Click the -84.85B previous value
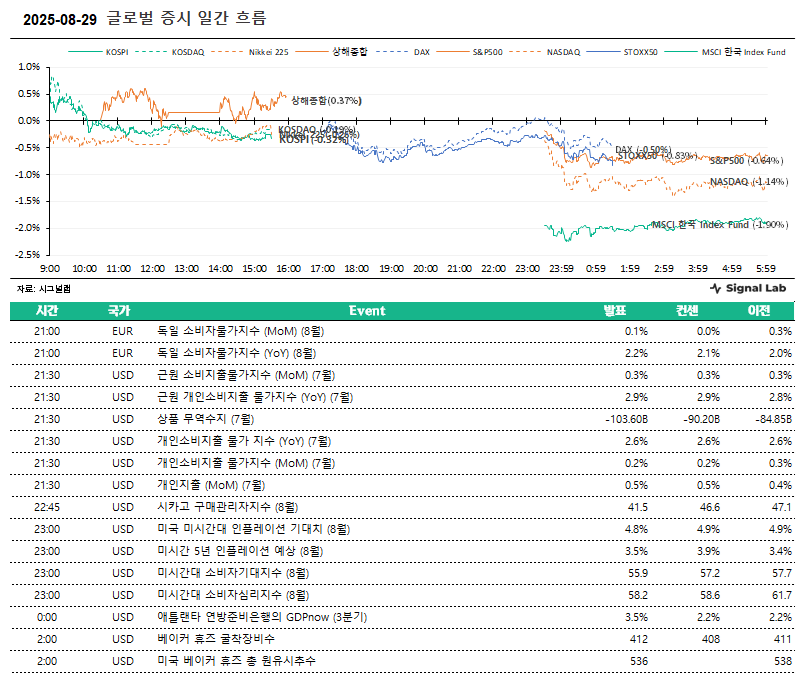The width and height of the screenshot is (806, 687). point(774,419)
